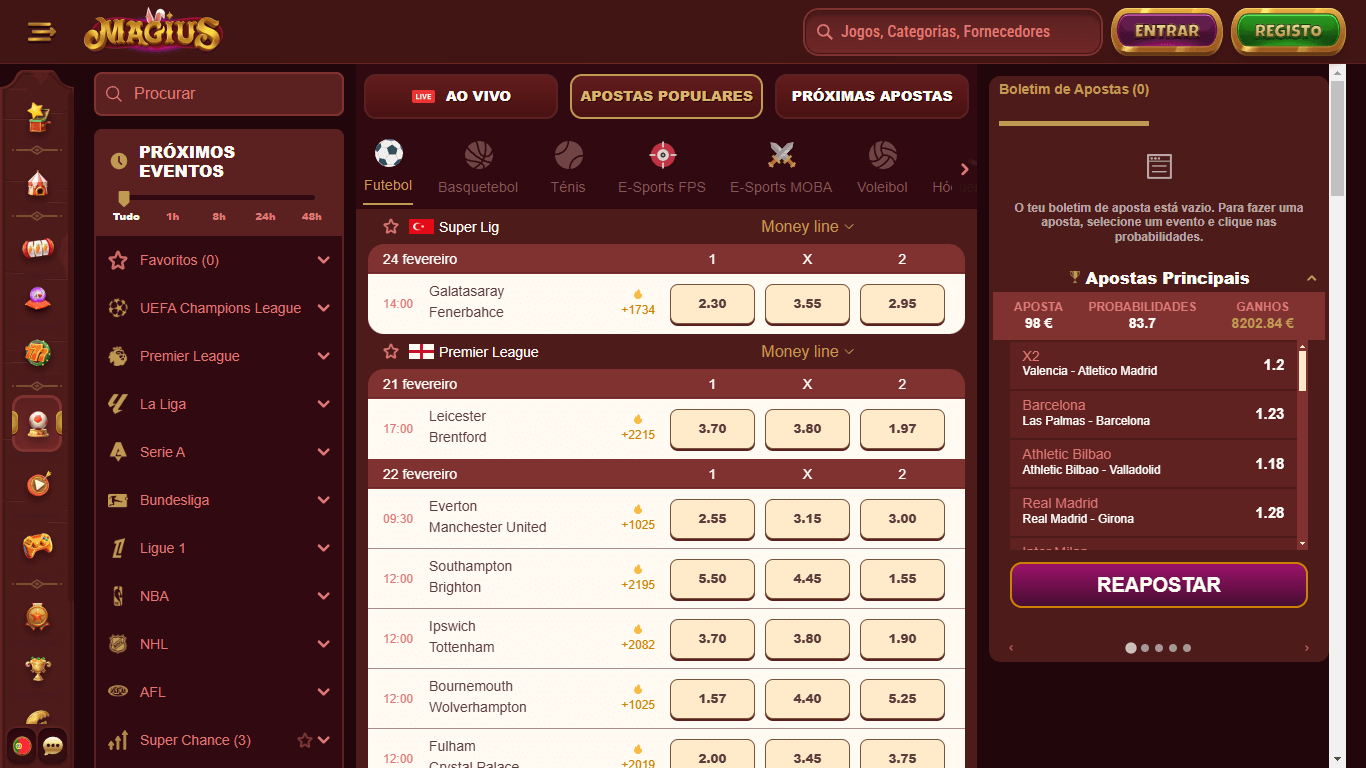Image resolution: width=1366 pixels, height=768 pixels.
Task: Star the Premier League section
Action: pyautogui.click(x=389, y=352)
